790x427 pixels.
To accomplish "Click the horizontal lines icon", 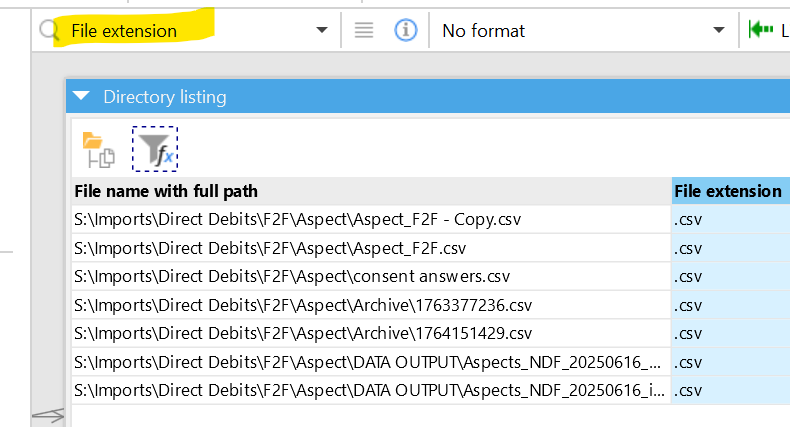I will pos(364,30).
